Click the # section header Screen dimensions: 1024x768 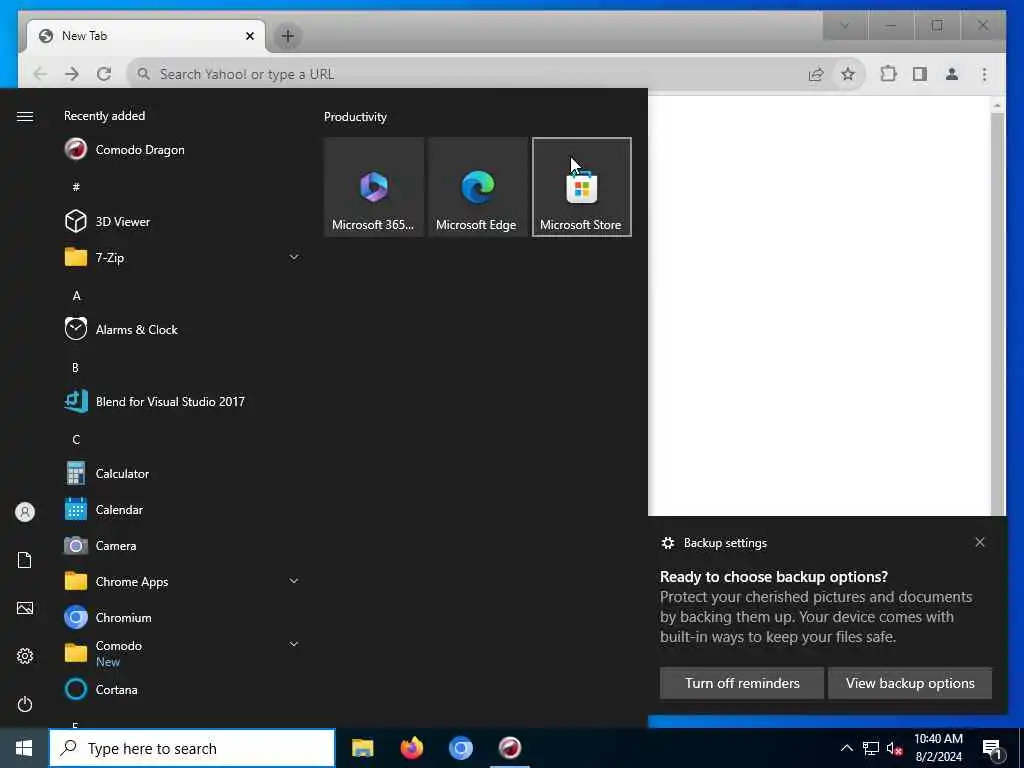(x=76, y=187)
